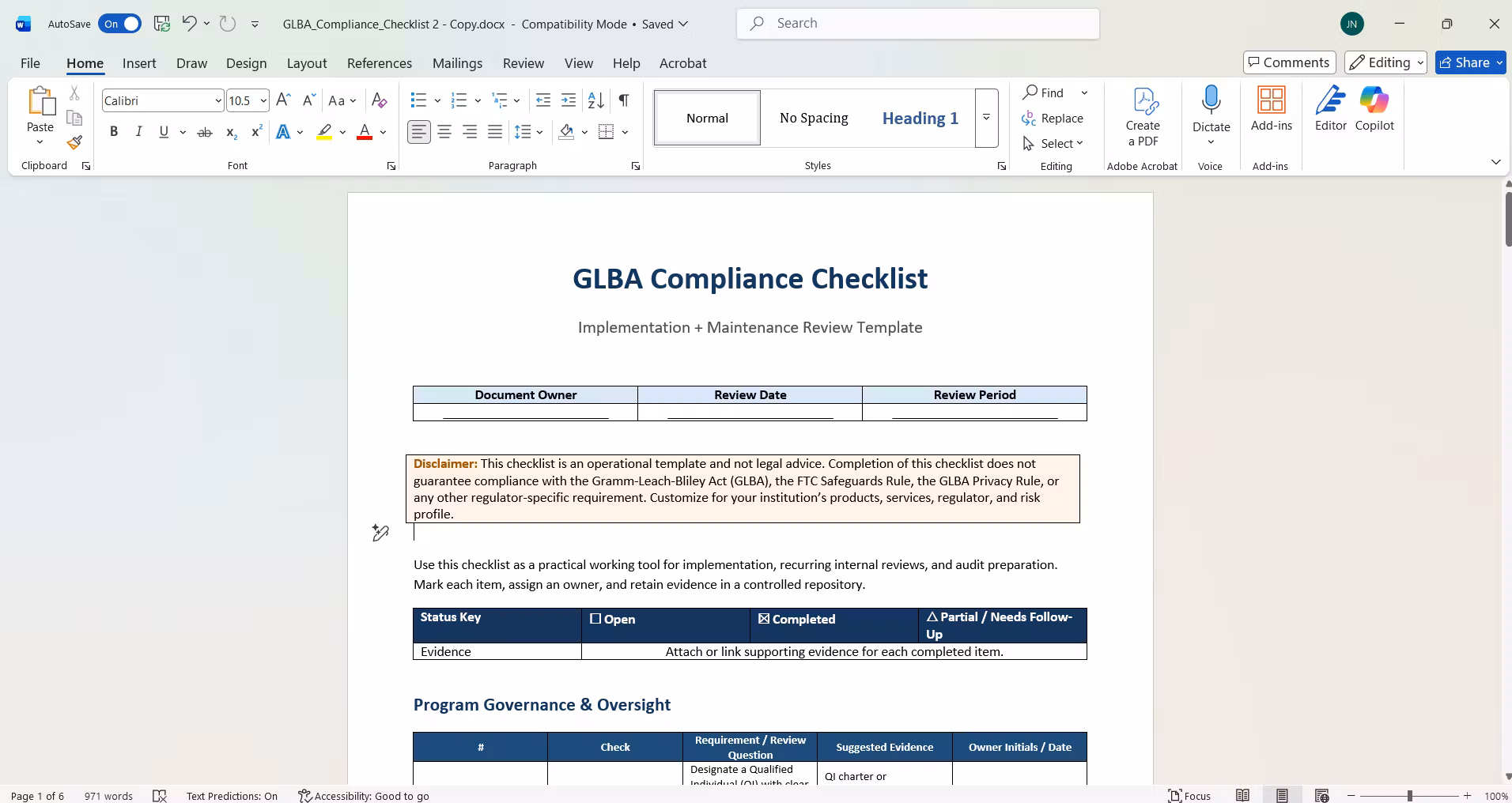The width and height of the screenshot is (1512, 803).
Task: Expand the Styles gallery
Action: (x=987, y=118)
